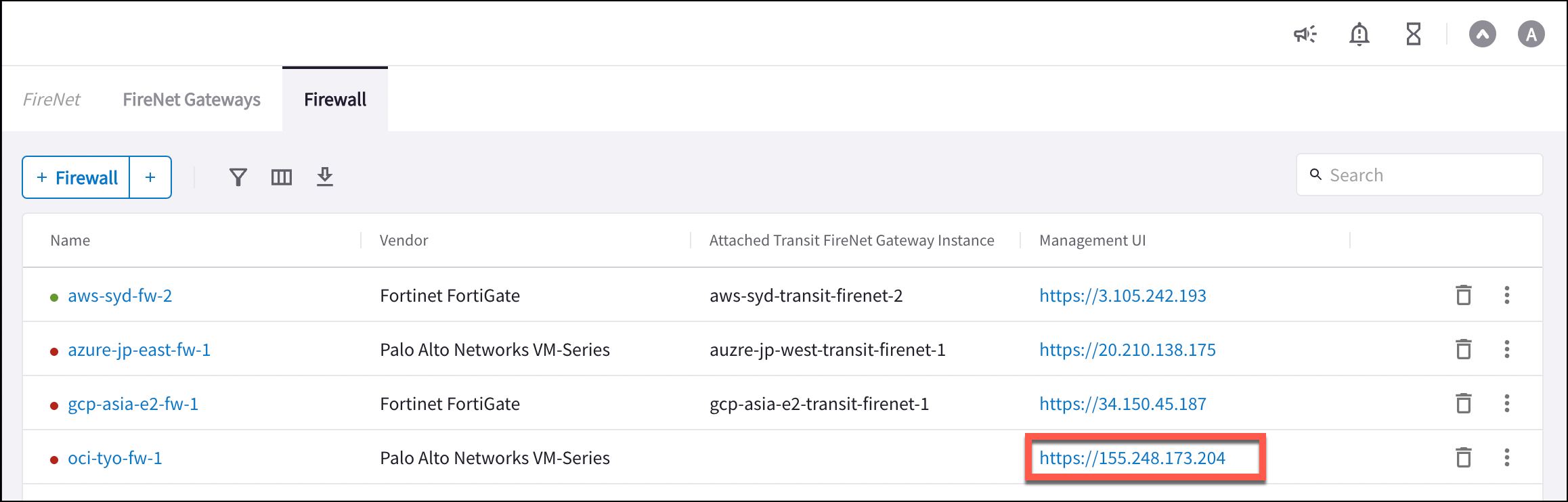Image resolution: width=1568 pixels, height=502 pixels.
Task: Click the manage columns icon
Action: coord(282,177)
